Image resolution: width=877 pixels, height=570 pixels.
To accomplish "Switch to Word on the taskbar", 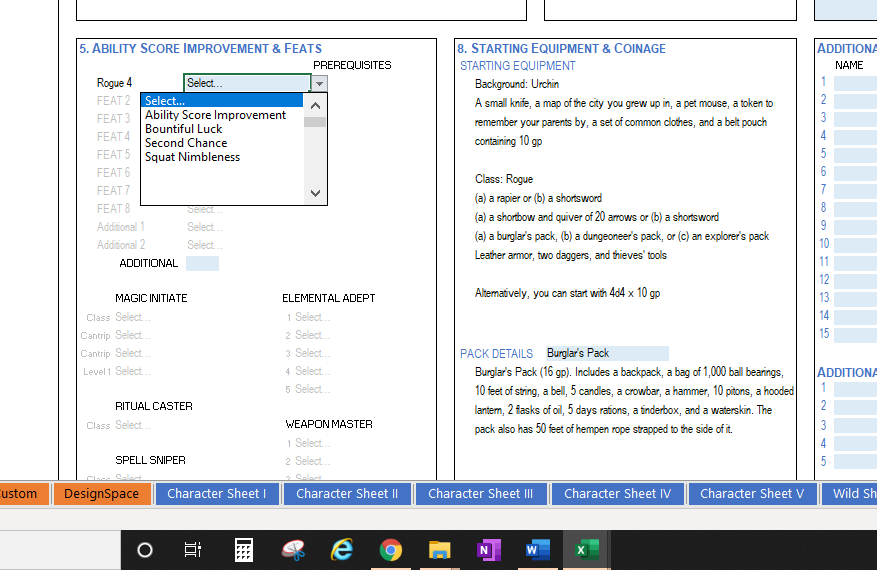I will coord(537,550).
